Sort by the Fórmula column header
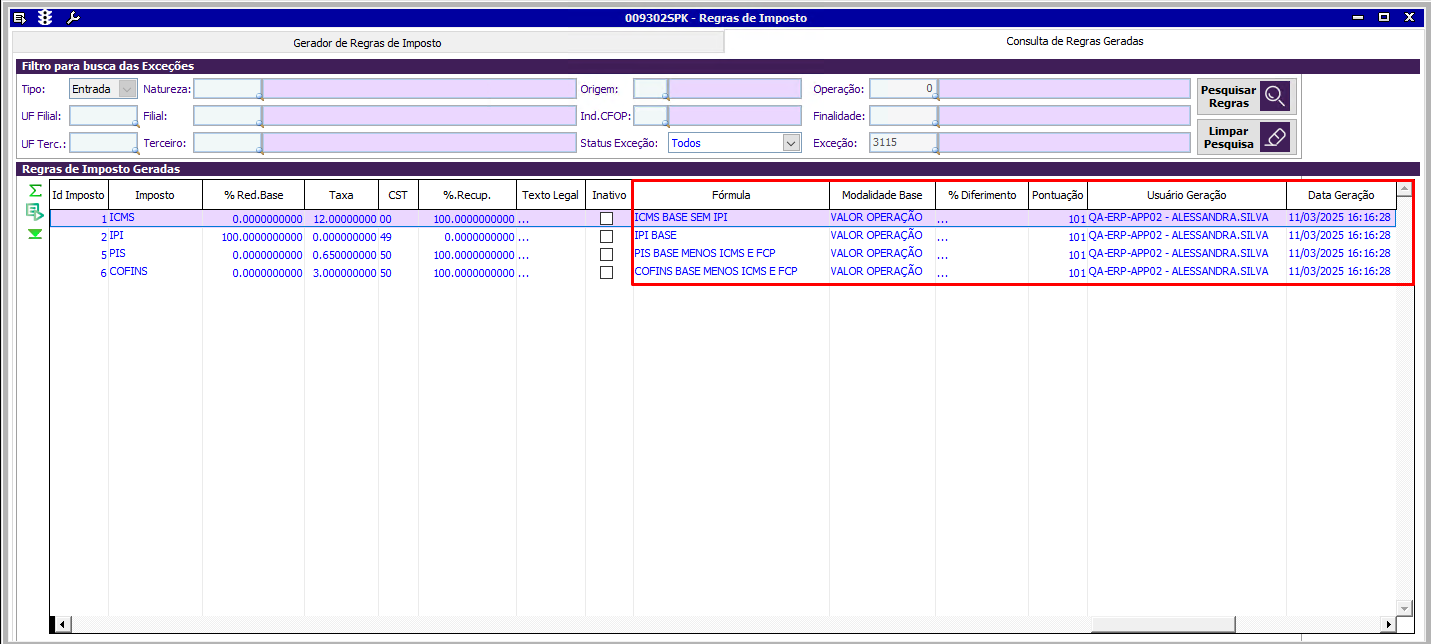1431x644 pixels. click(731, 195)
